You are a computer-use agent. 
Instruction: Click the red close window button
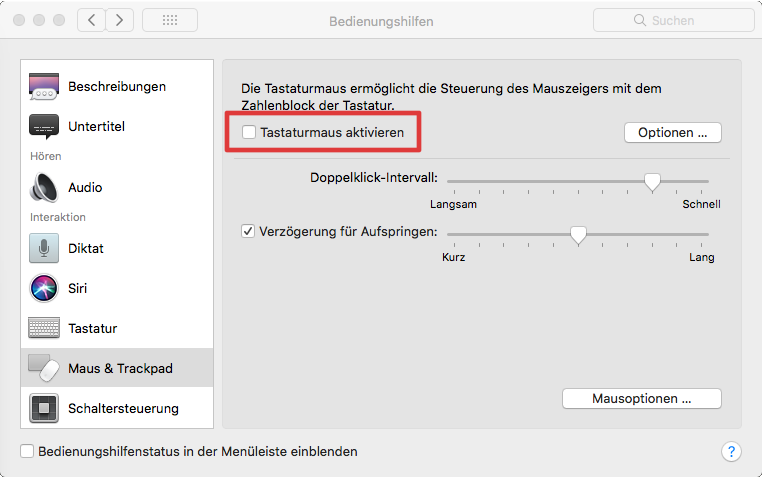[19, 20]
